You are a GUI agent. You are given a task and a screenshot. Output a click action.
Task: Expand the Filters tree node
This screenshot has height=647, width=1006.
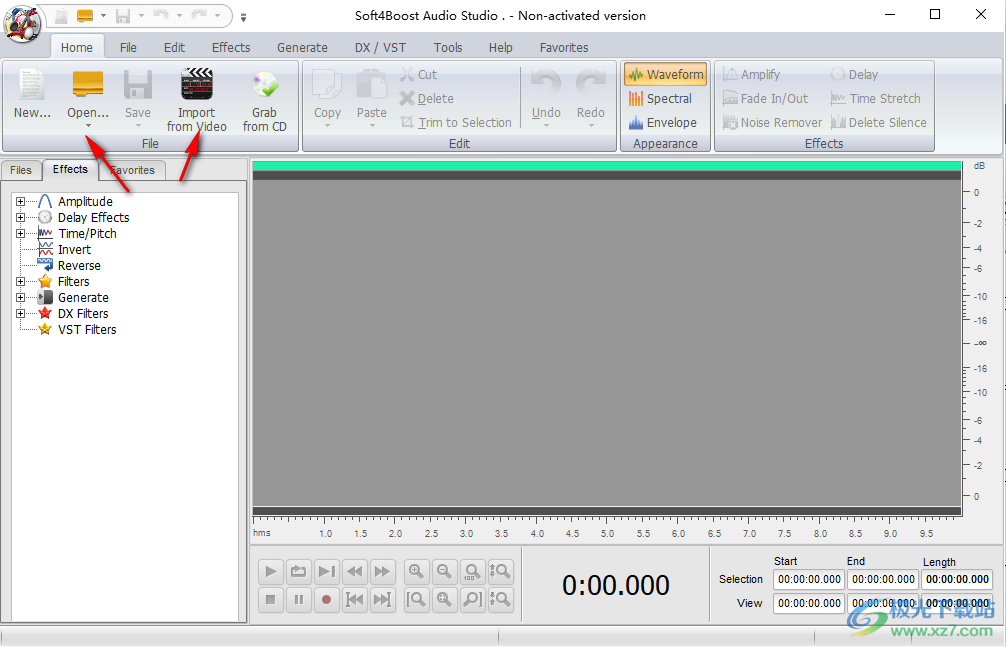click(x=21, y=282)
